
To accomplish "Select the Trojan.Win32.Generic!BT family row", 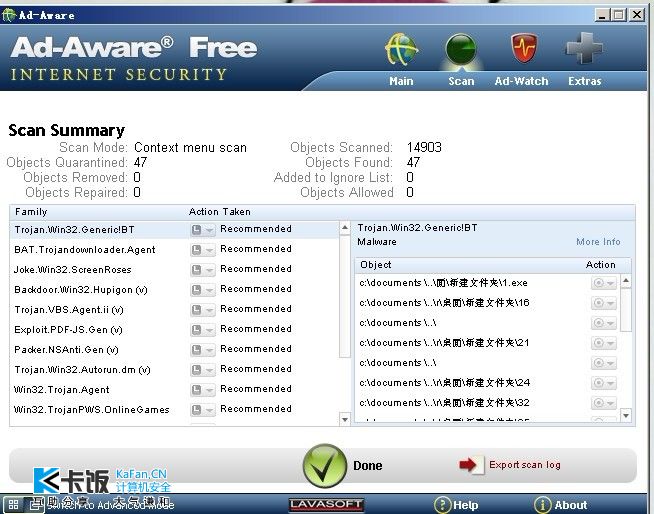I will tap(174, 230).
